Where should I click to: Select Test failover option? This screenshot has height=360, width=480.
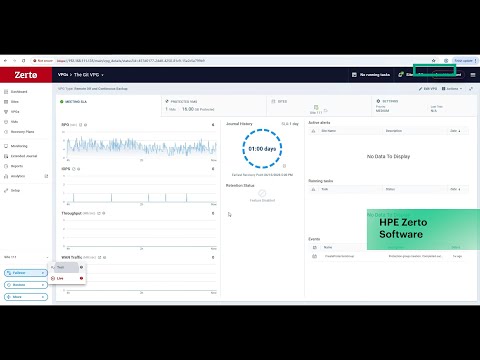[67, 267]
